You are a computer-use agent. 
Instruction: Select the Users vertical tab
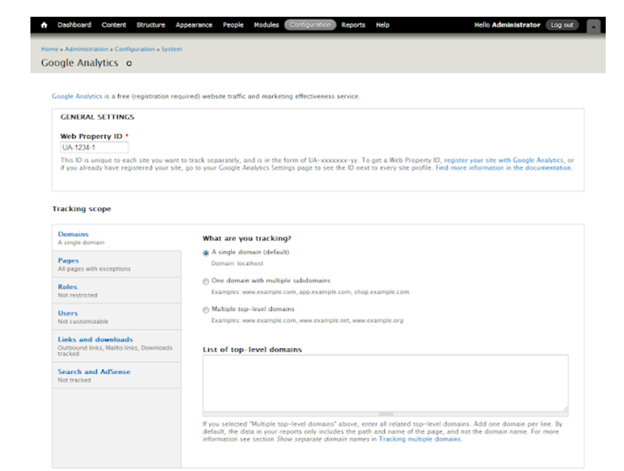pos(117,317)
